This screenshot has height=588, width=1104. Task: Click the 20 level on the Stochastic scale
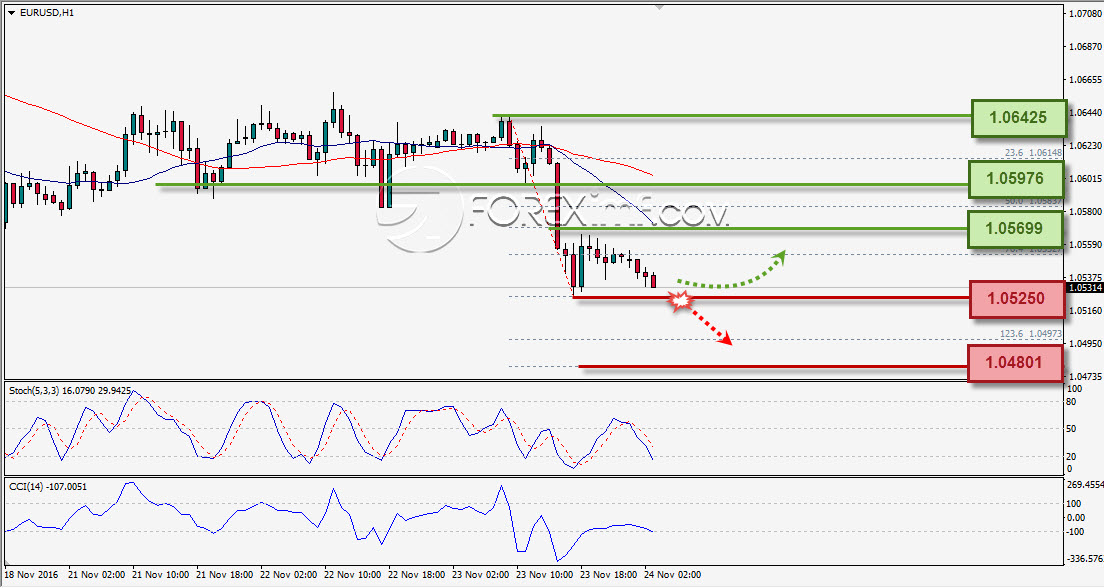[x=1071, y=456]
